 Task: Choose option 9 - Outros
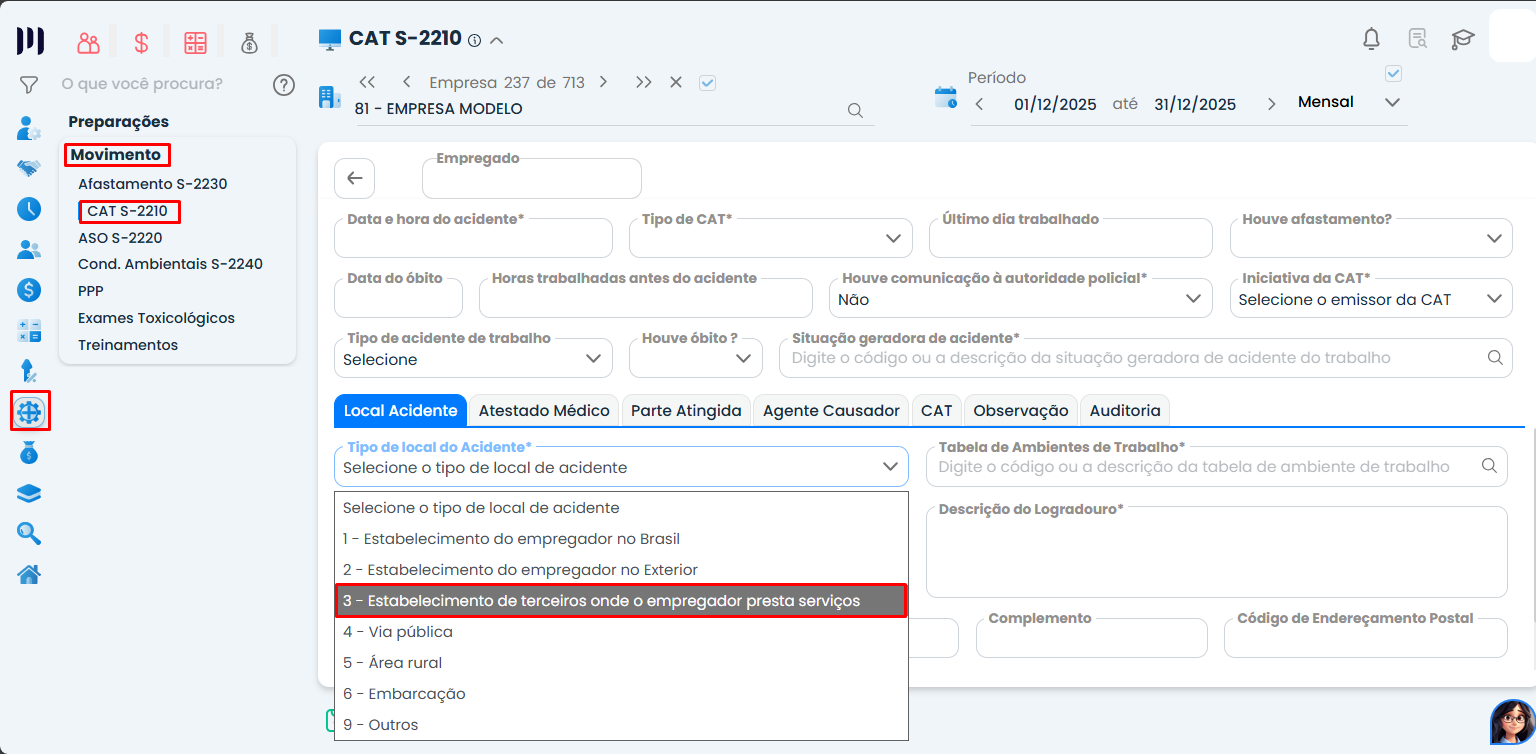(x=621, y=725)
